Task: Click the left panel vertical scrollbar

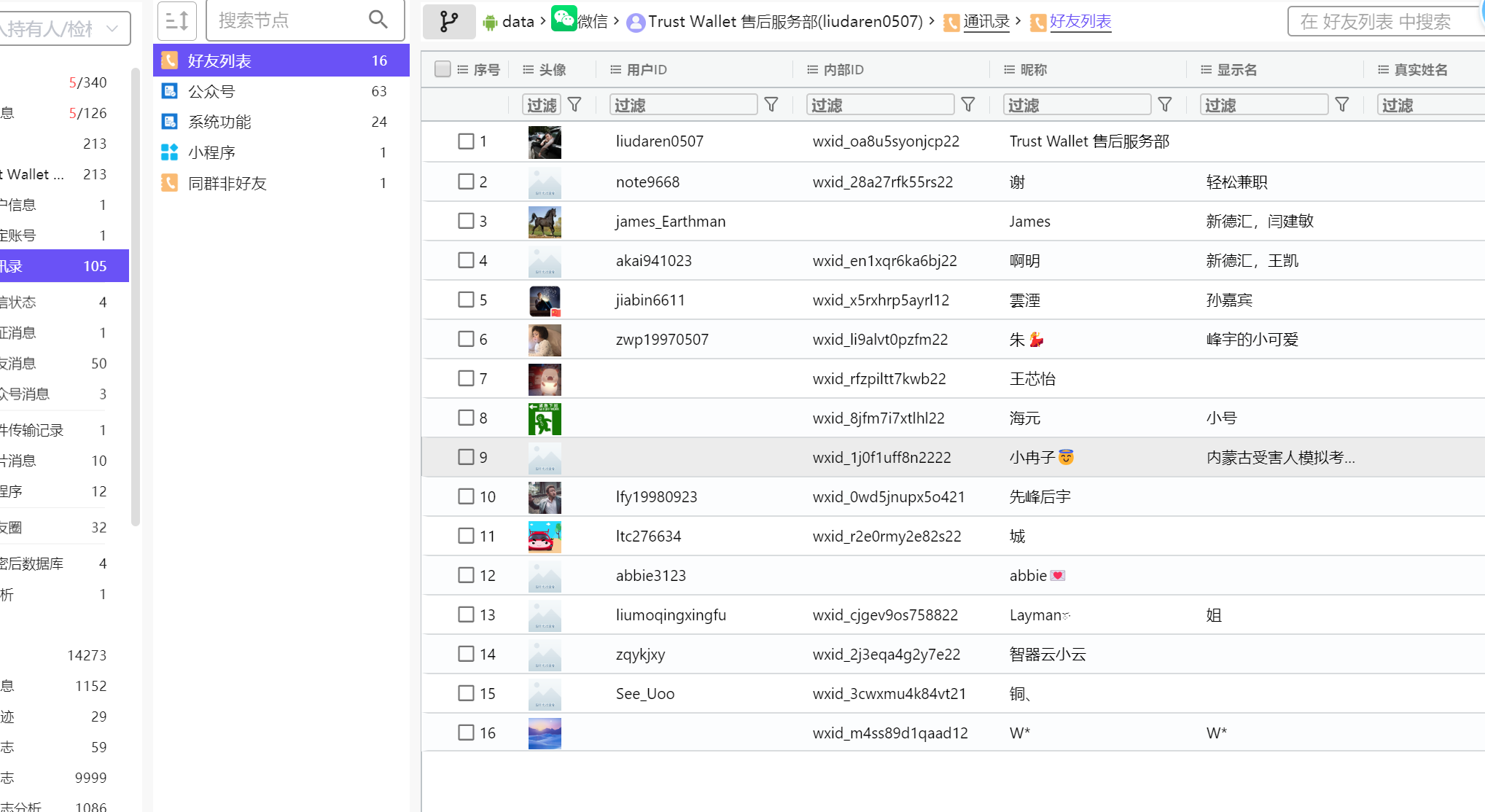Action: [x=136, y=292]
